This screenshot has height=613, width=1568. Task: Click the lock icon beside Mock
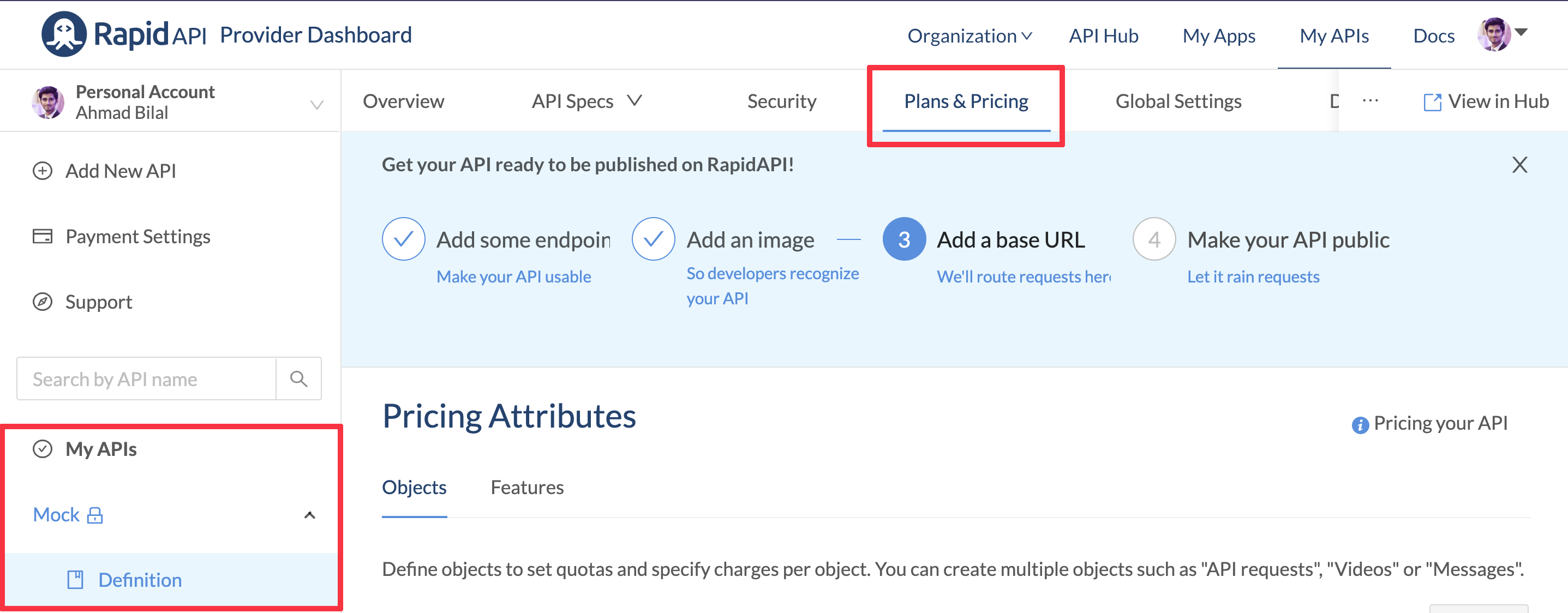(x=95, y=515)
